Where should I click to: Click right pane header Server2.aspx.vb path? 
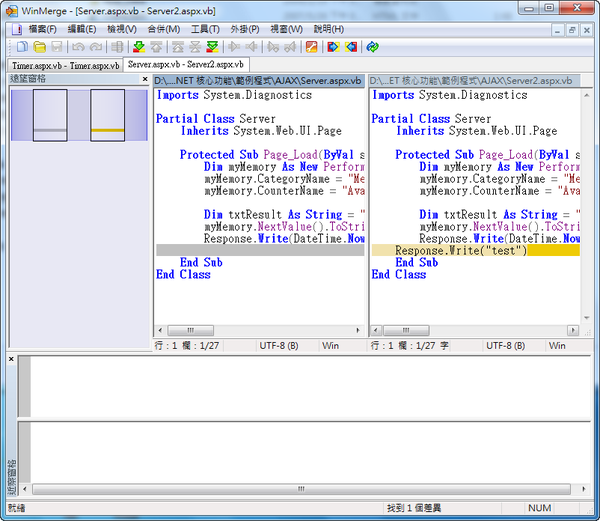(474, 81)
